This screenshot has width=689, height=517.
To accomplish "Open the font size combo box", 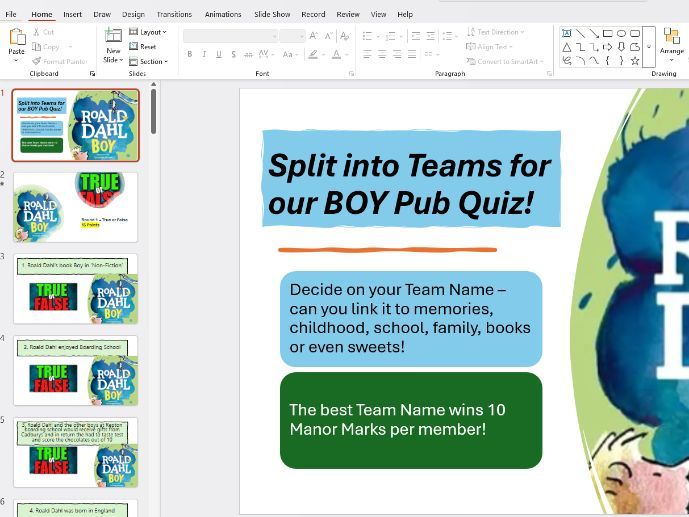I will click(292, 36).
